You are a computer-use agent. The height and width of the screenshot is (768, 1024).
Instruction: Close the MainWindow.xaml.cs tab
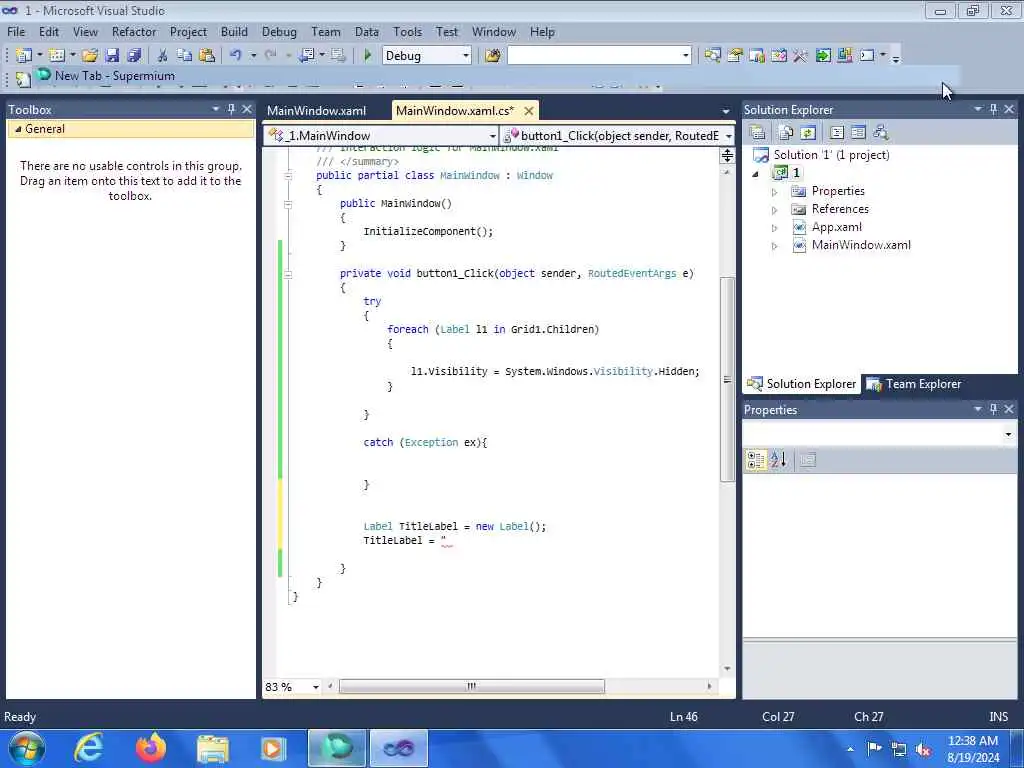[x=529, y=111]
